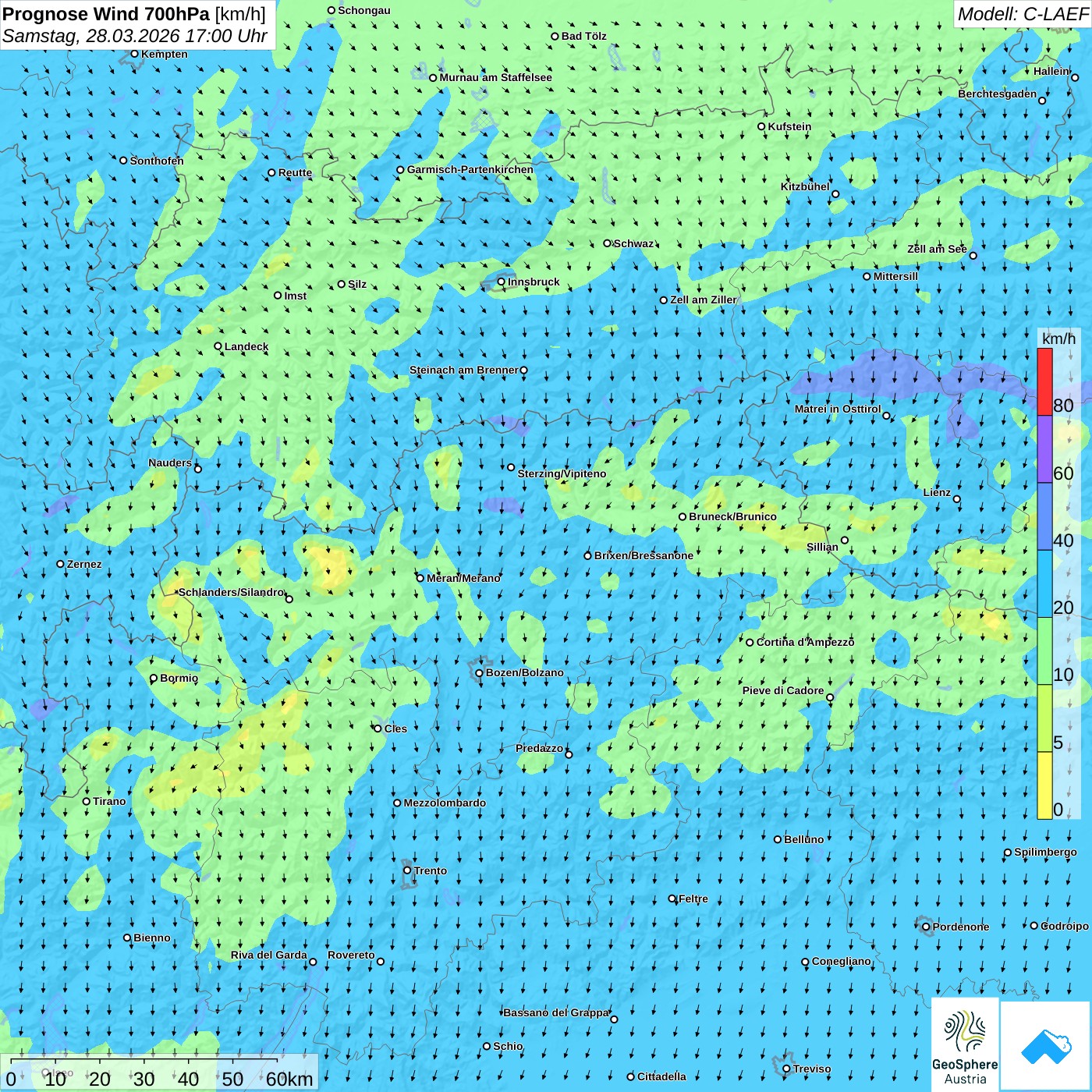1092x1092 pixels.
Task: Click the 'Conegliano' label
Action: pos(841,961)
